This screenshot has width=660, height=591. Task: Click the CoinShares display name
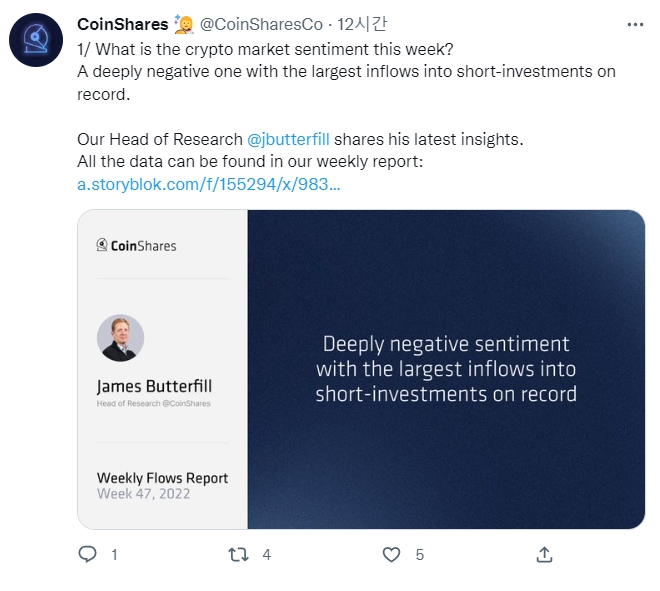click(x=122, y=24)
